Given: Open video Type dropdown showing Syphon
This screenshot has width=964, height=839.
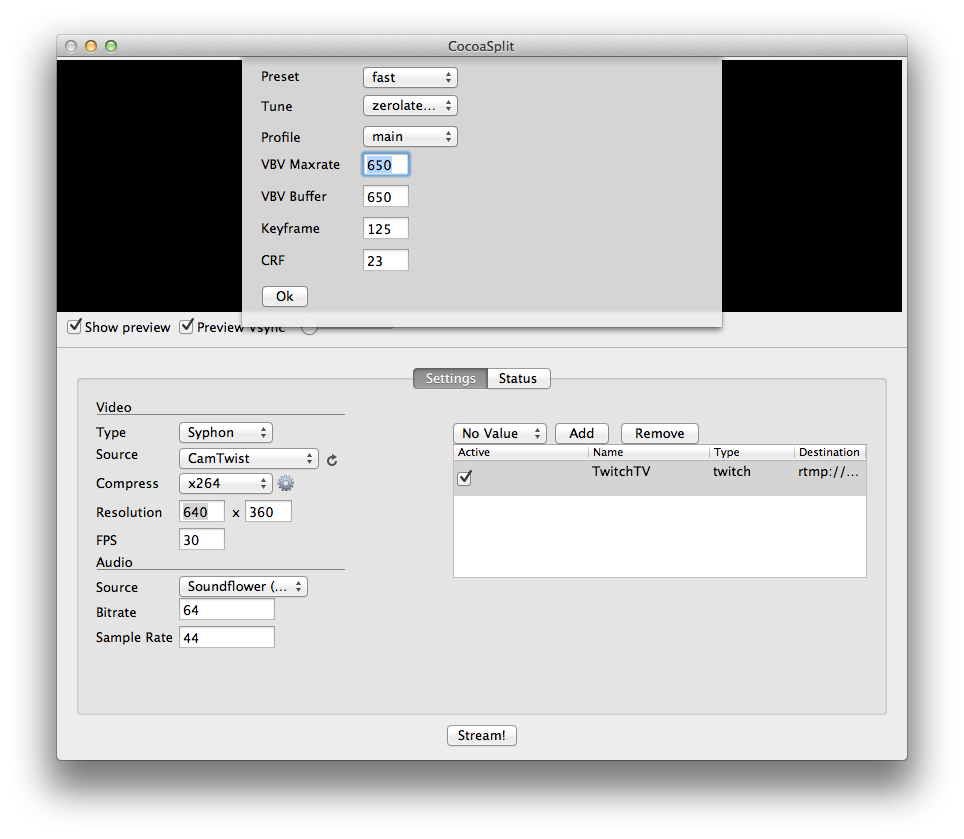Looking at the screenshot, I should 225,433.
